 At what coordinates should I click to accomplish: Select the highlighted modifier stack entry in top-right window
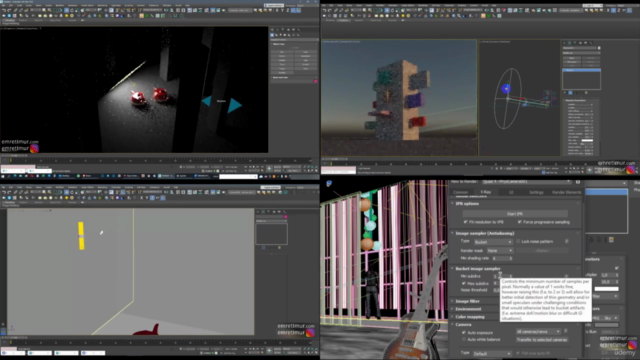click(581, 70)
